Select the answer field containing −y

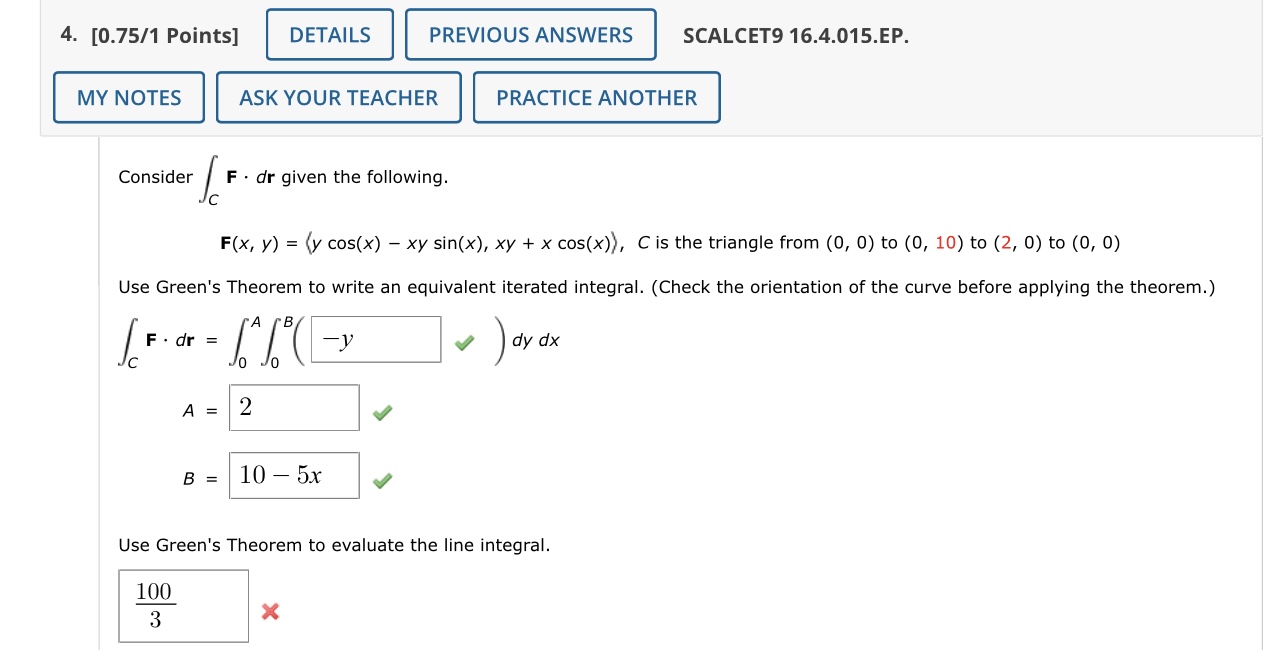tap(375, 339)
